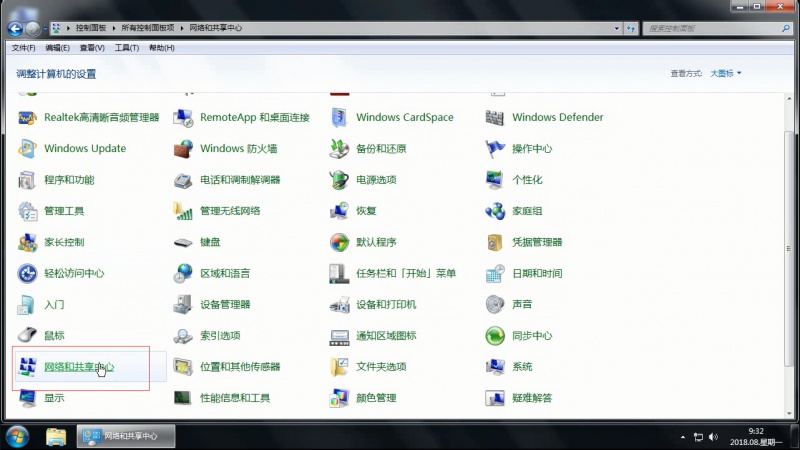Open 管理无线网络 icon
Viewport: 800px width, 450px height.
pyautogui.click(x=183, y=211)
